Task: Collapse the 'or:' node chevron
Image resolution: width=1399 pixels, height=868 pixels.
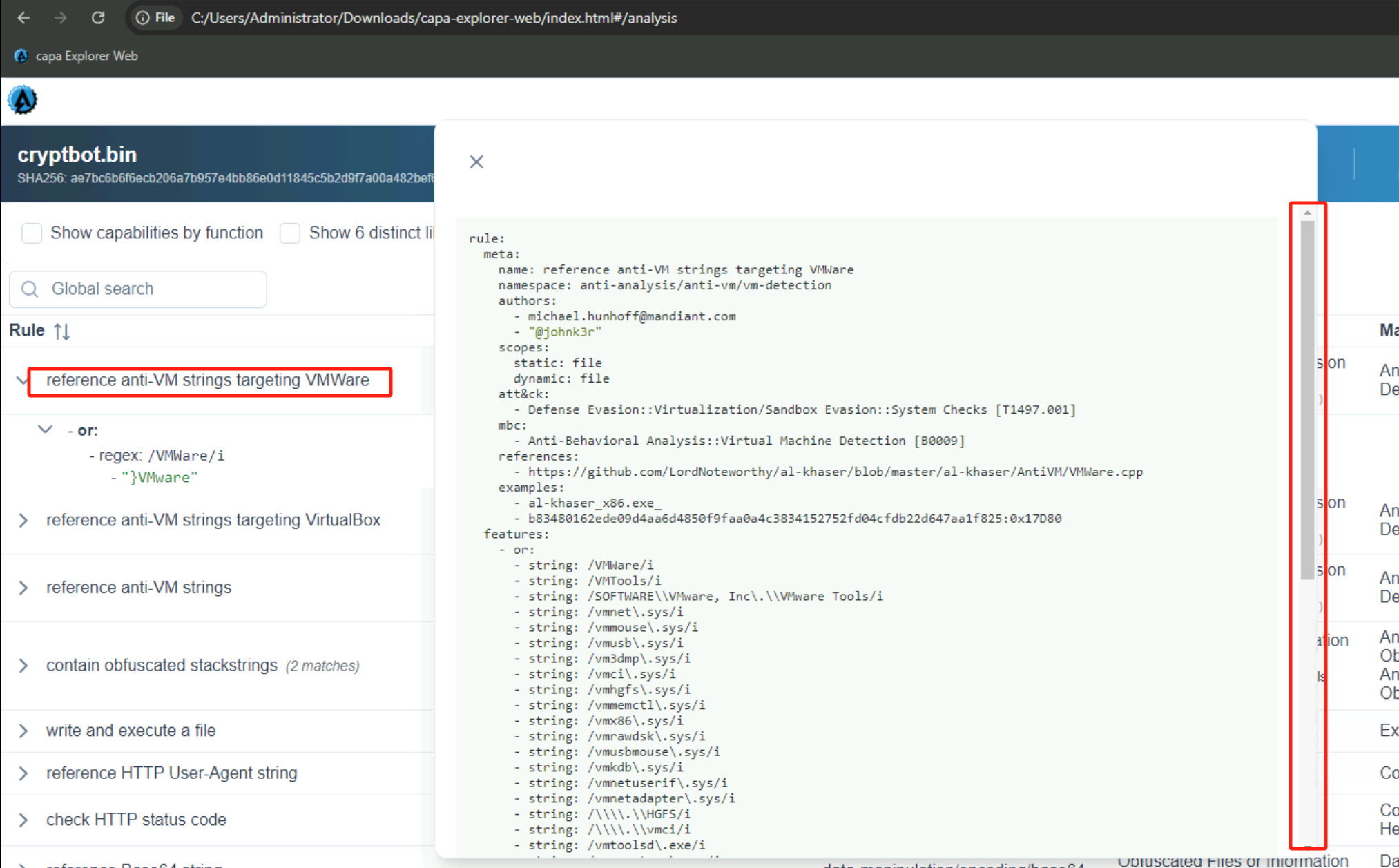Action: 46,430
